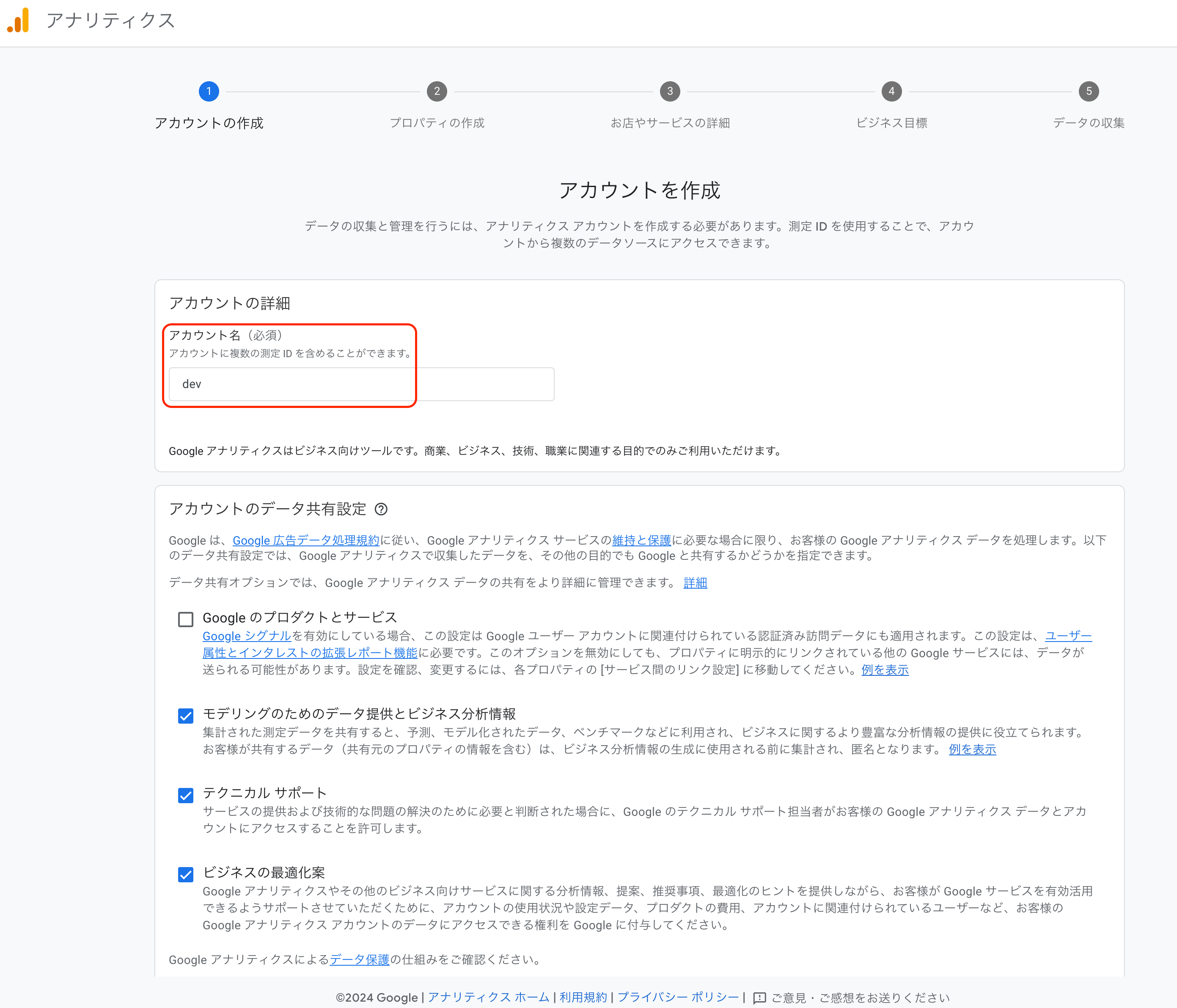This screenshot has height=1008, width=1177.
Task: Open the Google シグナル link
Action: [247, 636]
